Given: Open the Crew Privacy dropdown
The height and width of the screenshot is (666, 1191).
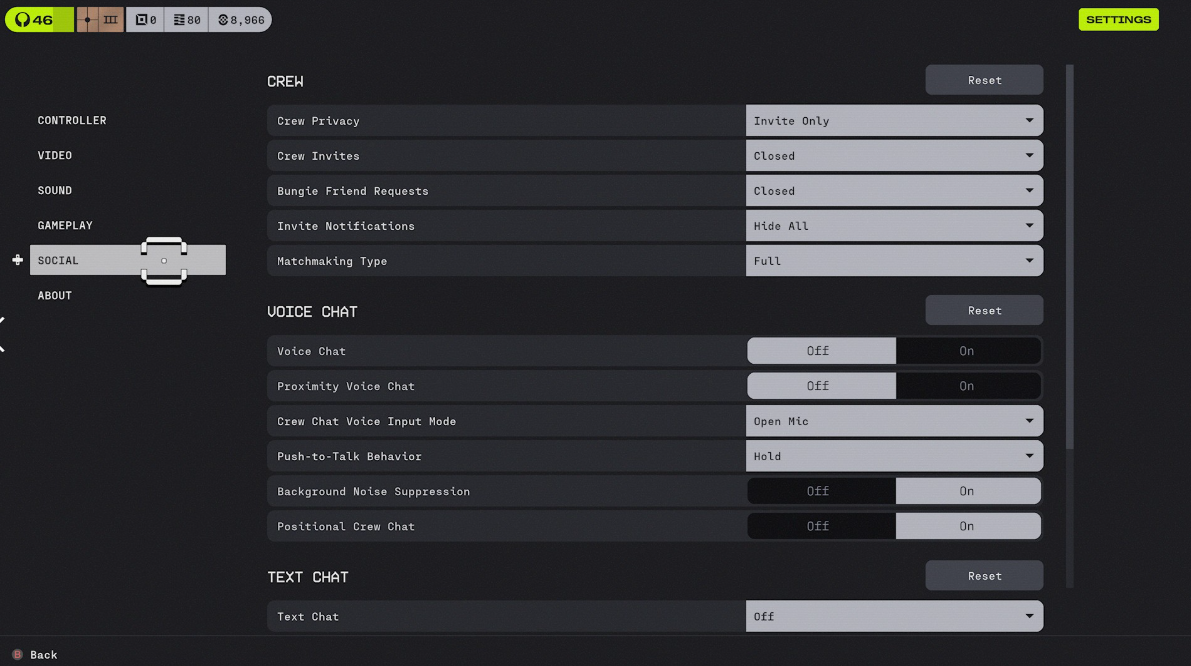Looking at the screenshot, I should (x=894, y=121).
